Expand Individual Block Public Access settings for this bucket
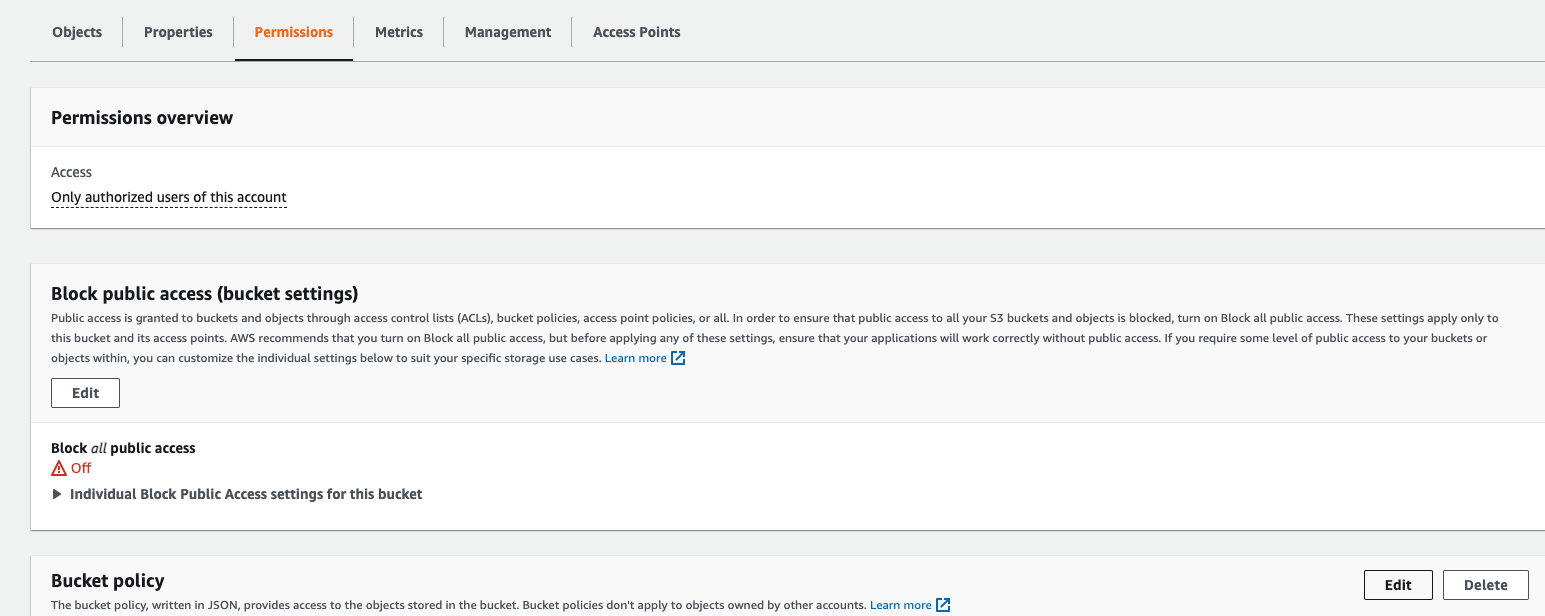Viewport: 1545px width, 616px height. 246,493
